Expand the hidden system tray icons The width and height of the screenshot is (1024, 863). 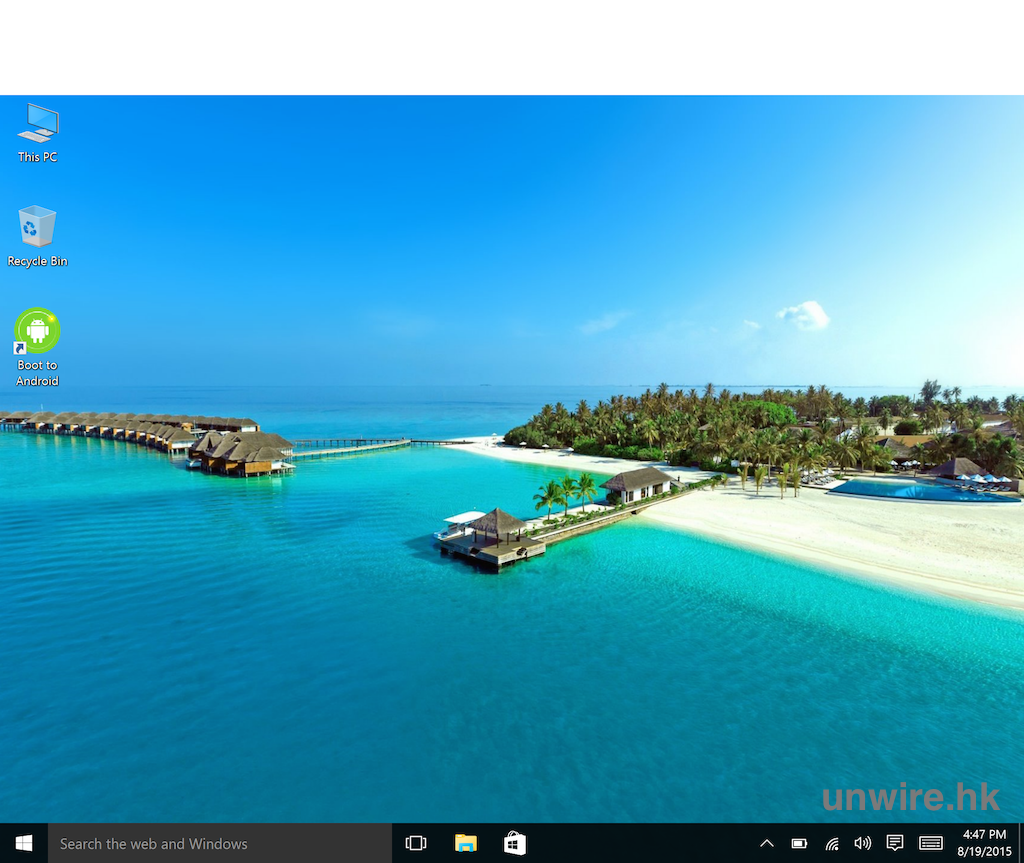(767, 843)
